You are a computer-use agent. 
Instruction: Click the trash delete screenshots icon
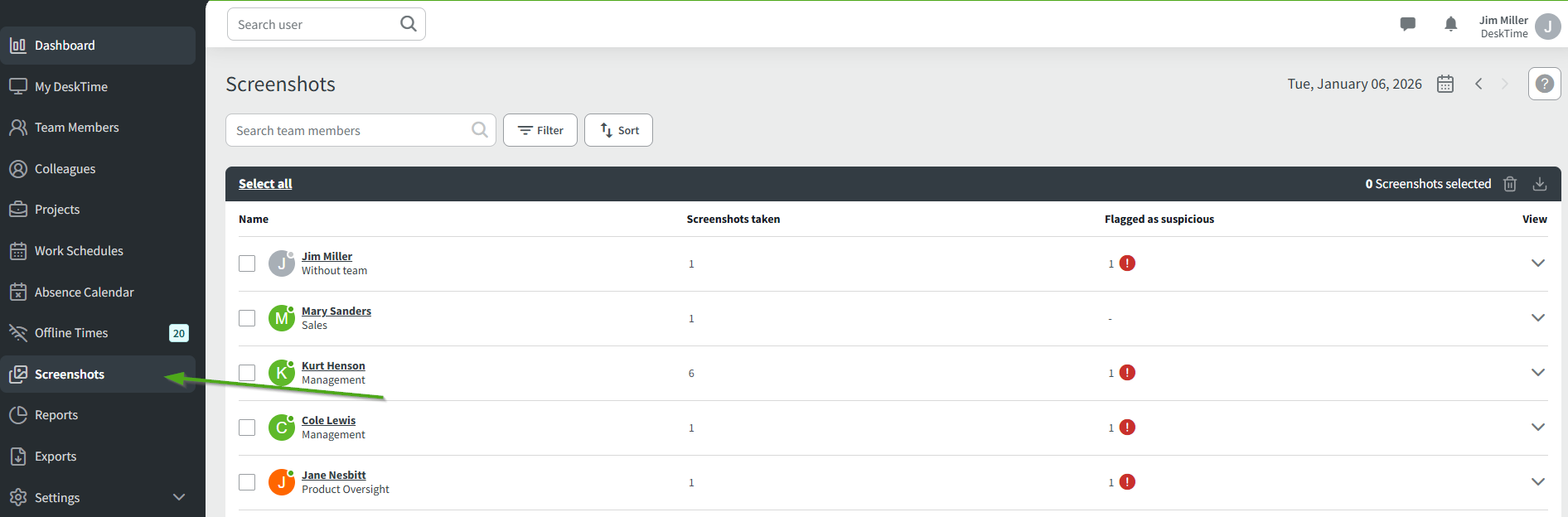click(1510, 184)
